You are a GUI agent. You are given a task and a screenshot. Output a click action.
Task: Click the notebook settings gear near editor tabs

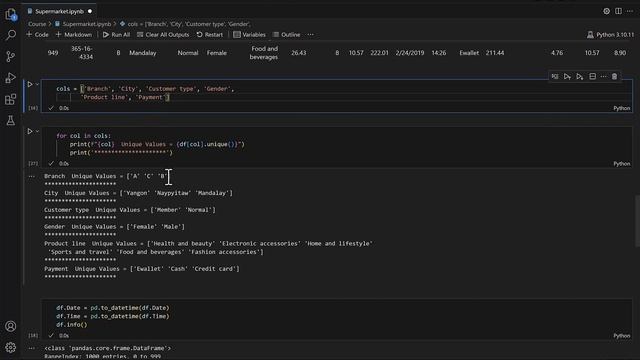coord(607,11)
